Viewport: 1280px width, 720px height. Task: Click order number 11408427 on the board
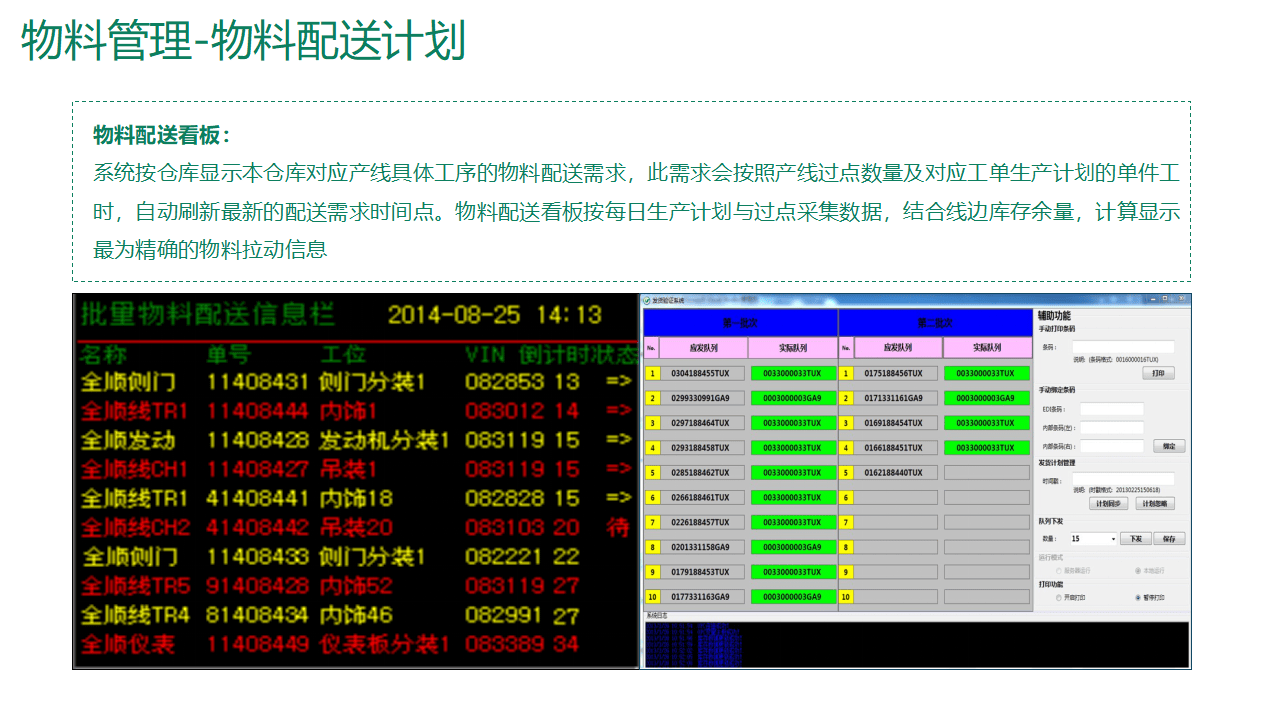point(258,469)
